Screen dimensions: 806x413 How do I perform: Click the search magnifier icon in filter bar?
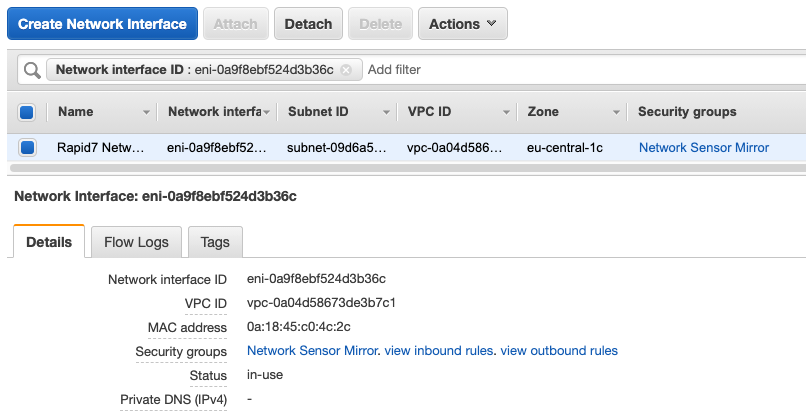click(32, 70)
